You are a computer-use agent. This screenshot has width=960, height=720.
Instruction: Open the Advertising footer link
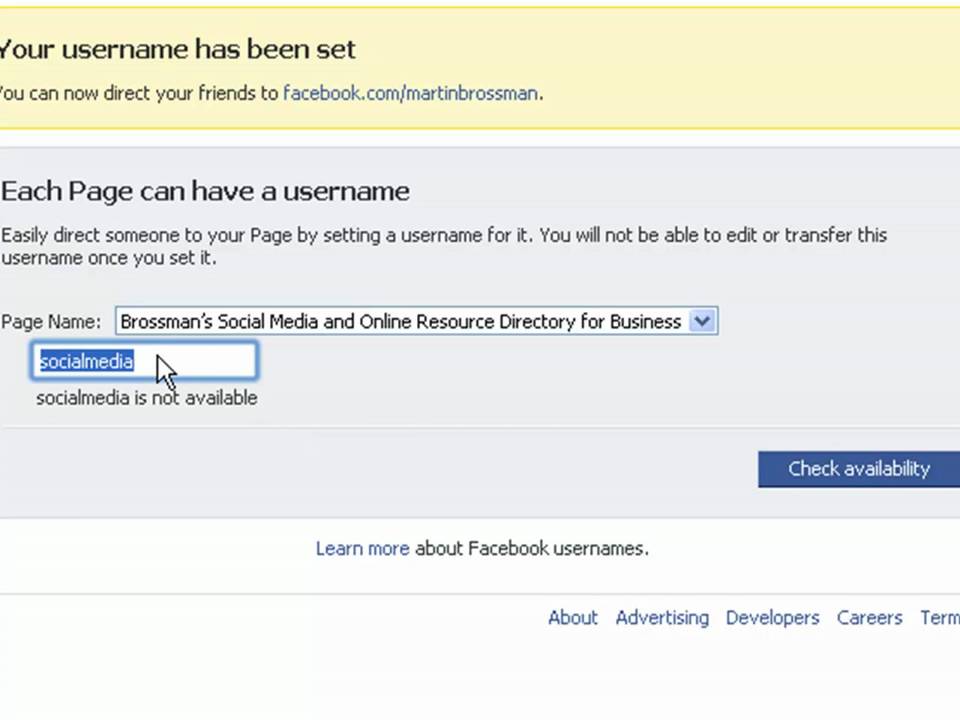662,618
